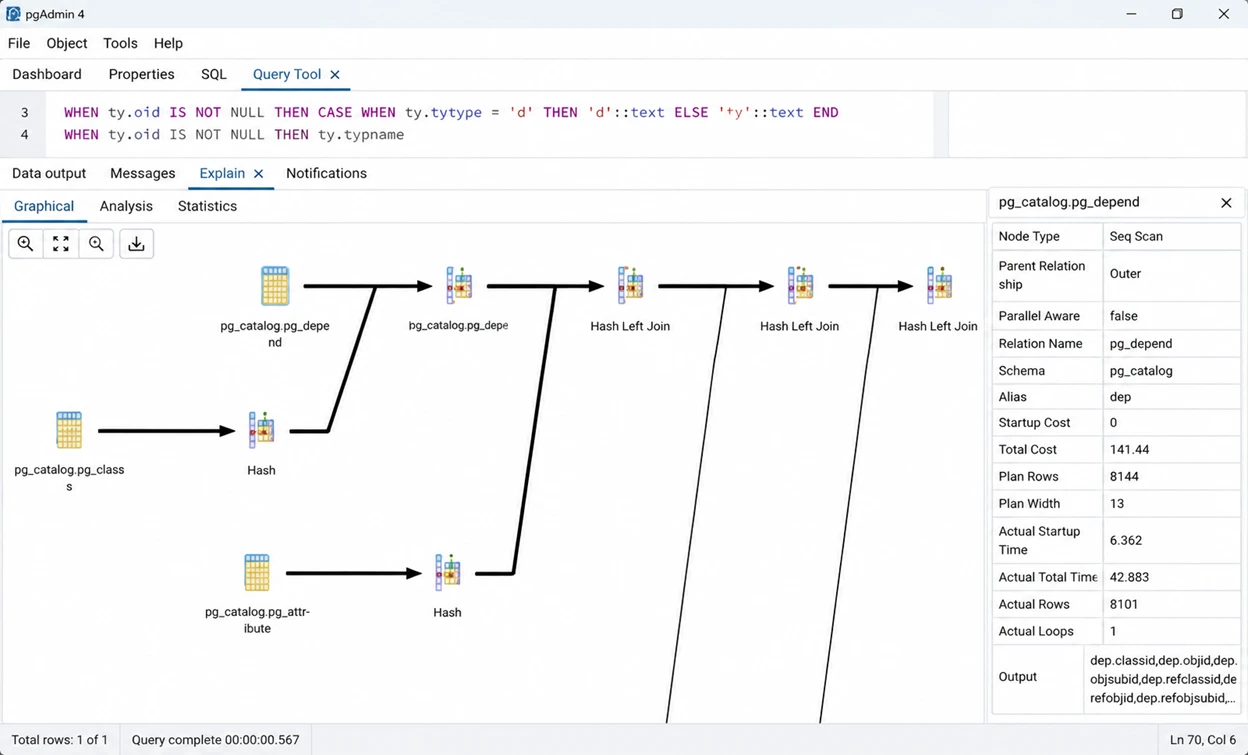
Task: Click the Seq Scan node type value
Action: tap(1136, 236)
